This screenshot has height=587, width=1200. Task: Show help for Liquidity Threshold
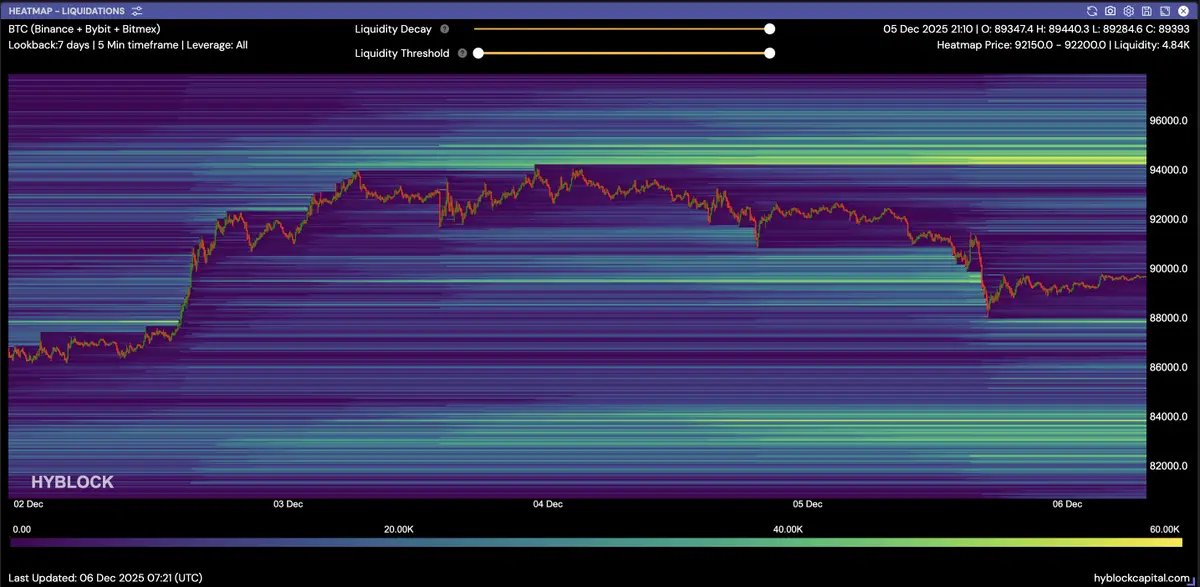[x=462, y=54]
